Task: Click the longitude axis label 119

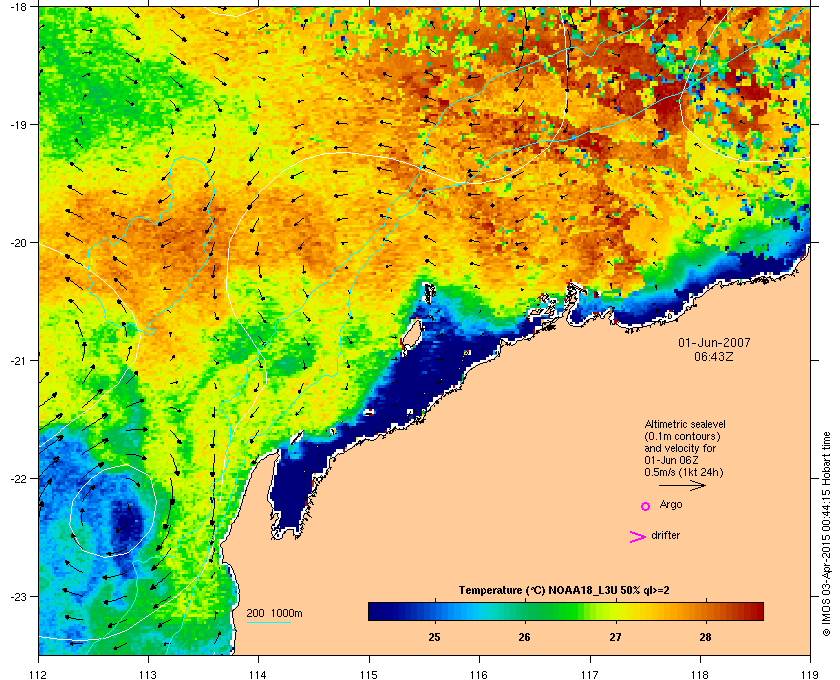Action: (810, 674)
